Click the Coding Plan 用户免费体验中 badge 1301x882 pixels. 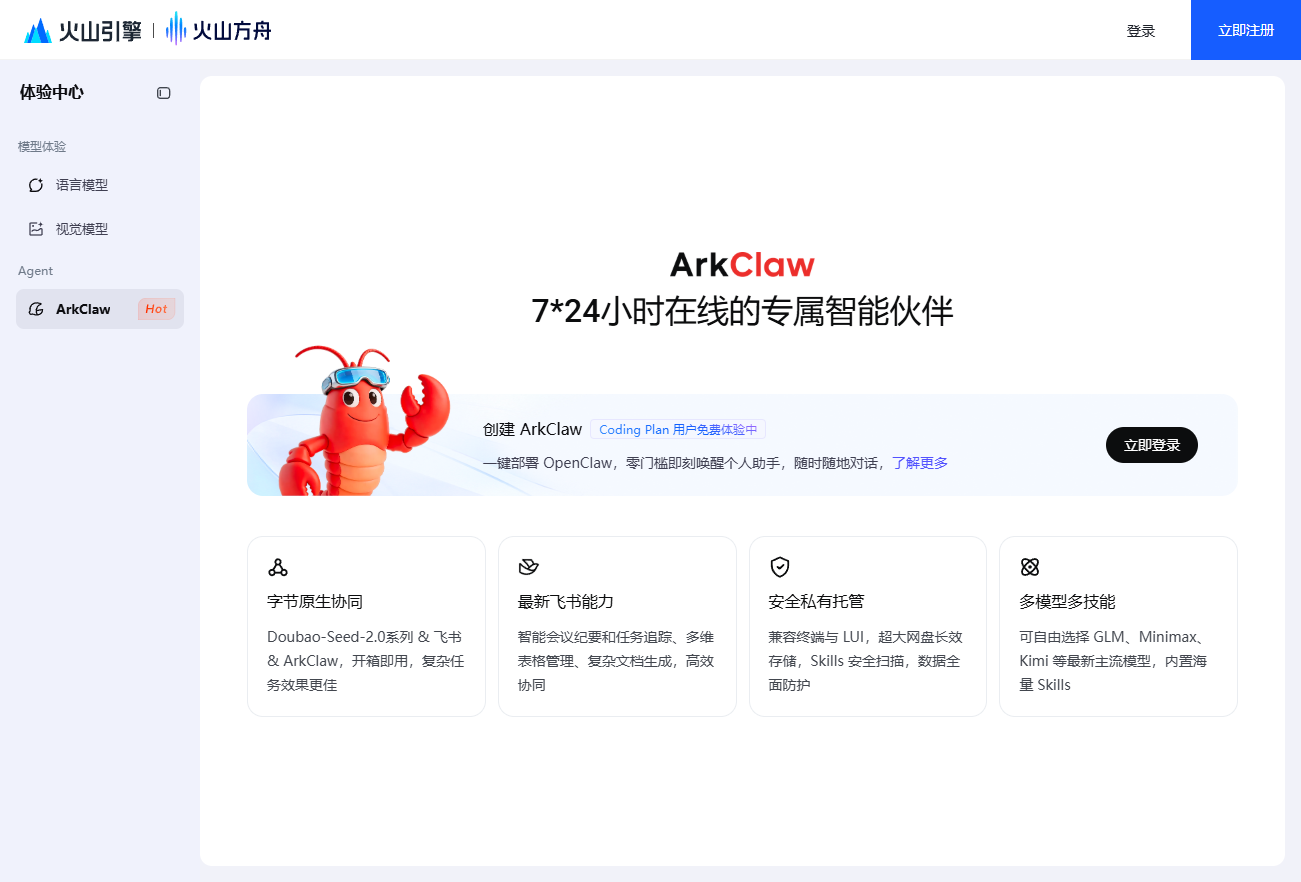click(x=677, y=428)
